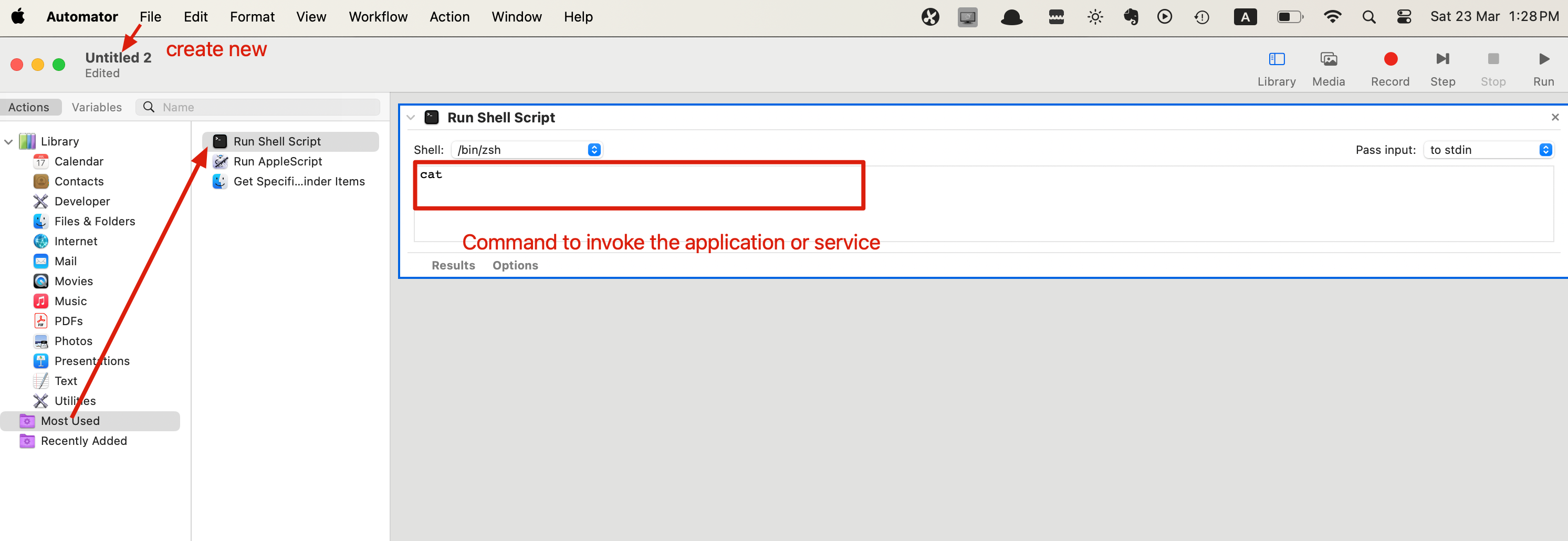Open the Calendar category in Library

pos(79,161)
